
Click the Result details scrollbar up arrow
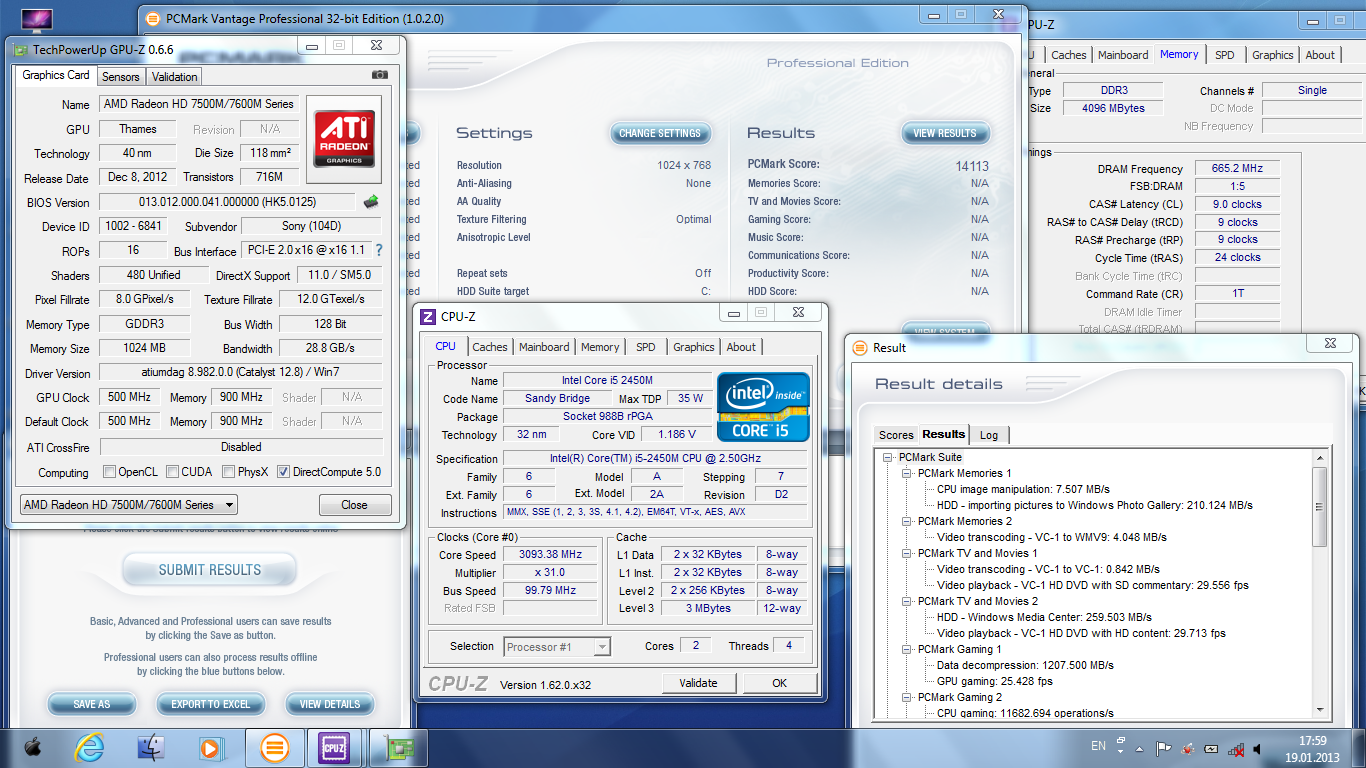1320,457
